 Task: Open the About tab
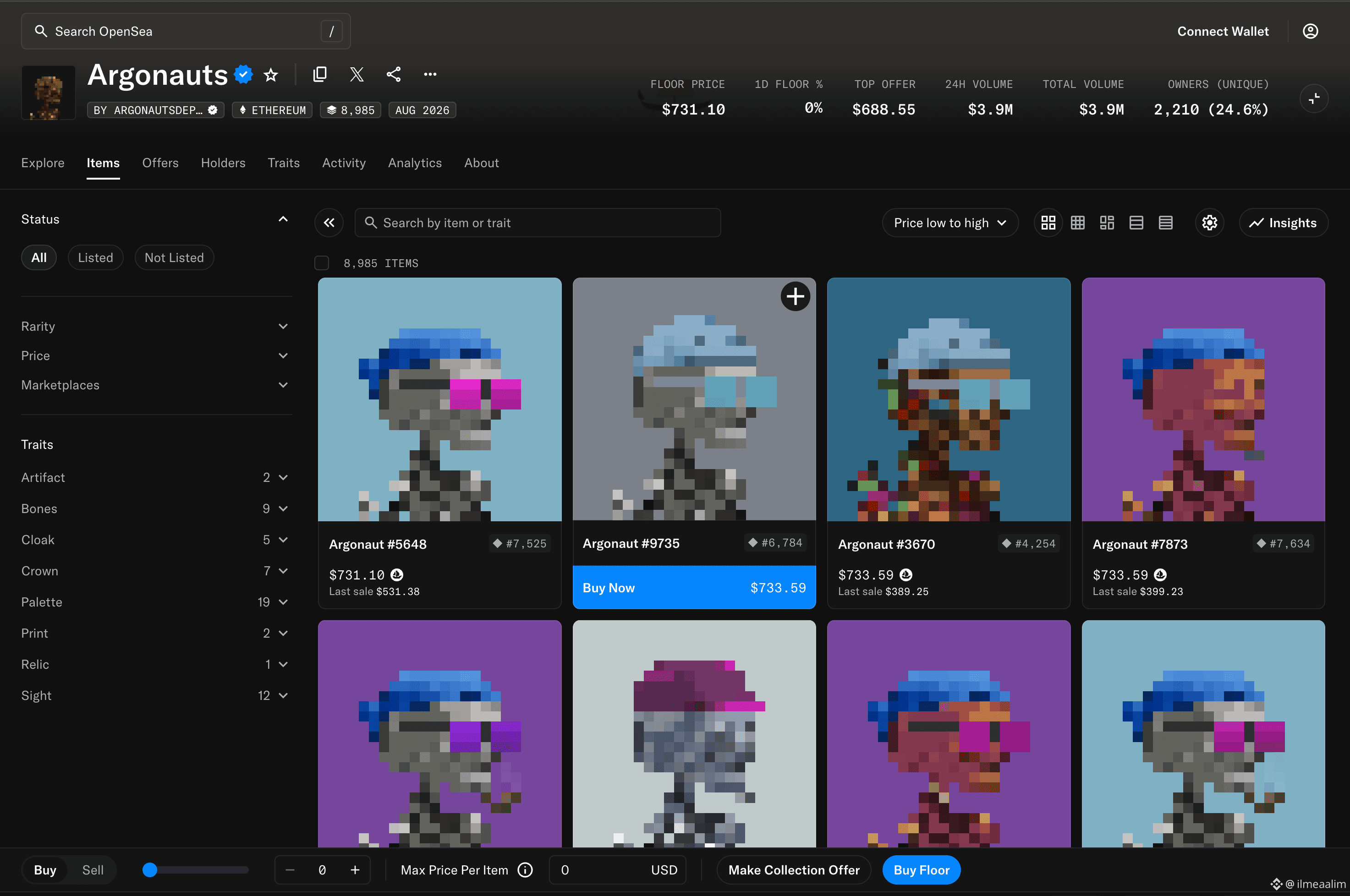click(x=481, y=163)
